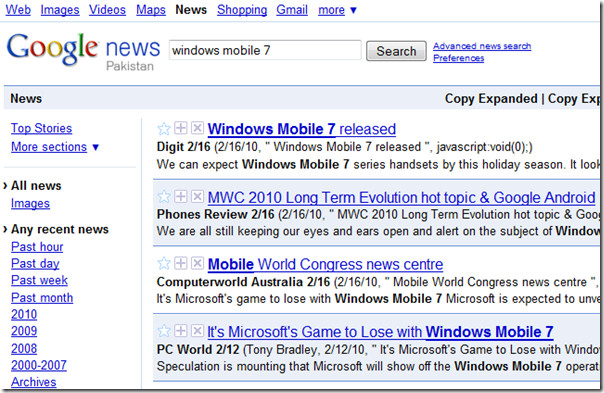
Task: Click X icon beside 'Windows Mobile 7 released'
Action: tap(197, 128)
